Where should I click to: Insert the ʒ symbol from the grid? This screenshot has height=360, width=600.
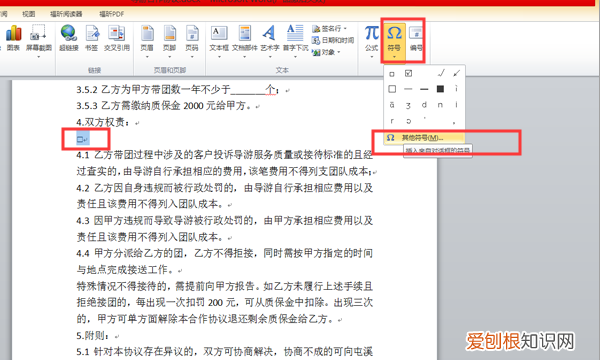tap(408, 105)
